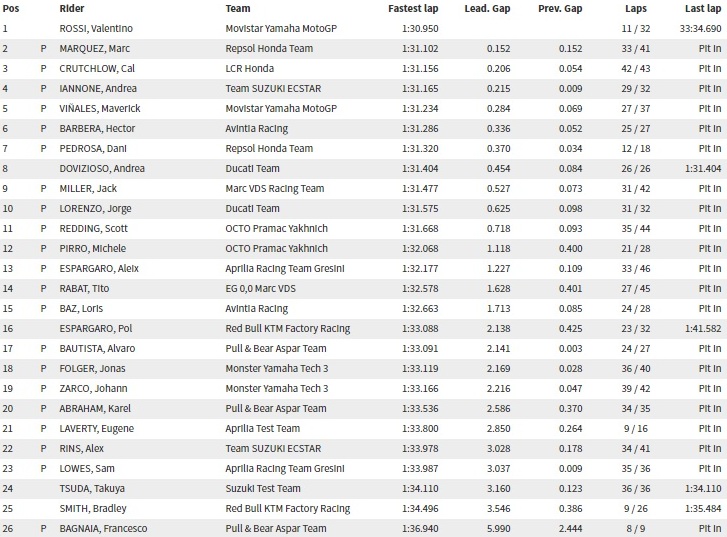The width and height of the screenshot is (727, 537).
Task: Select the Lead. Gap column header
Action: click(487, 8)
